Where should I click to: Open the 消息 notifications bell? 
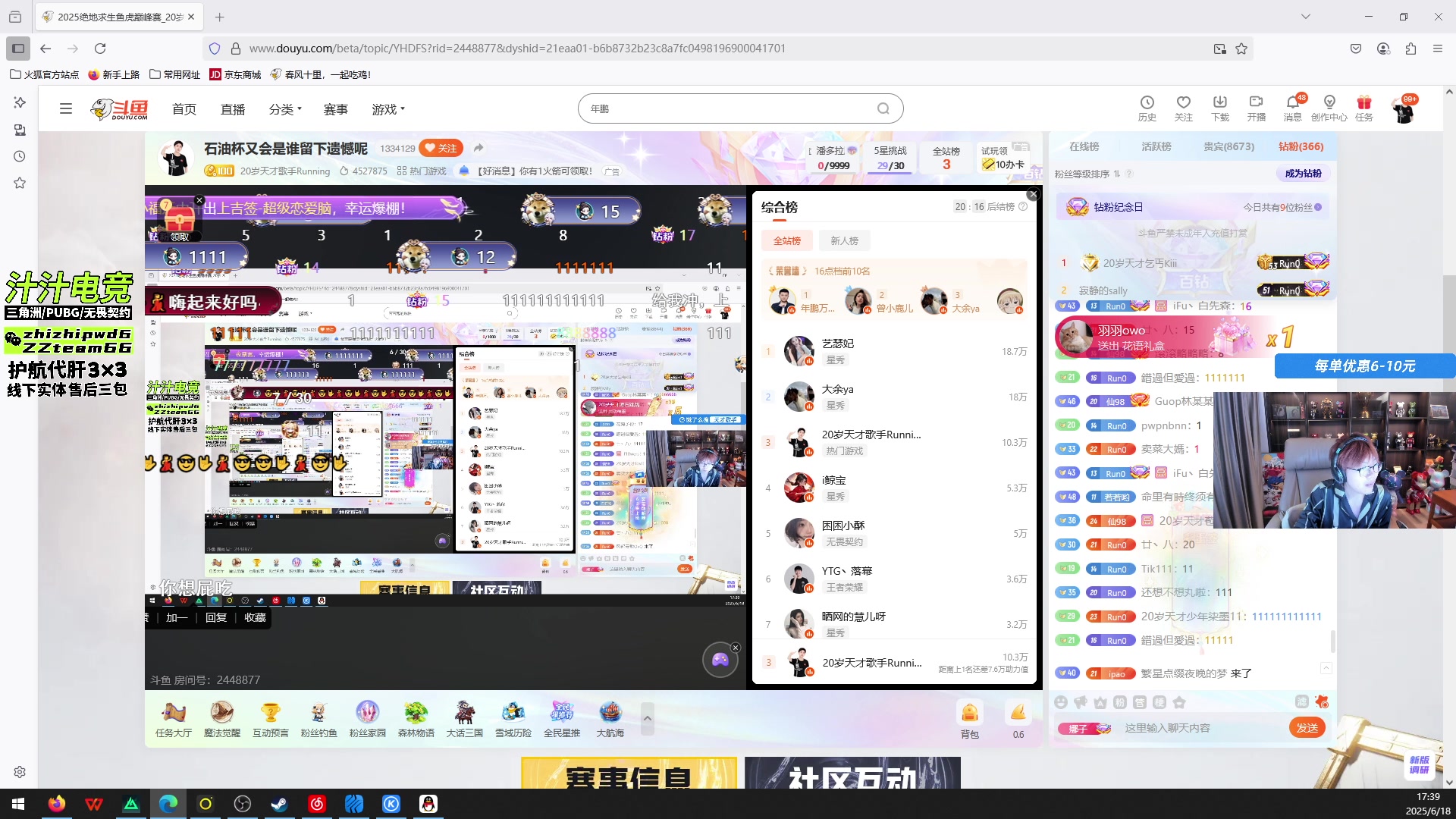click(x=1293, y=108)
